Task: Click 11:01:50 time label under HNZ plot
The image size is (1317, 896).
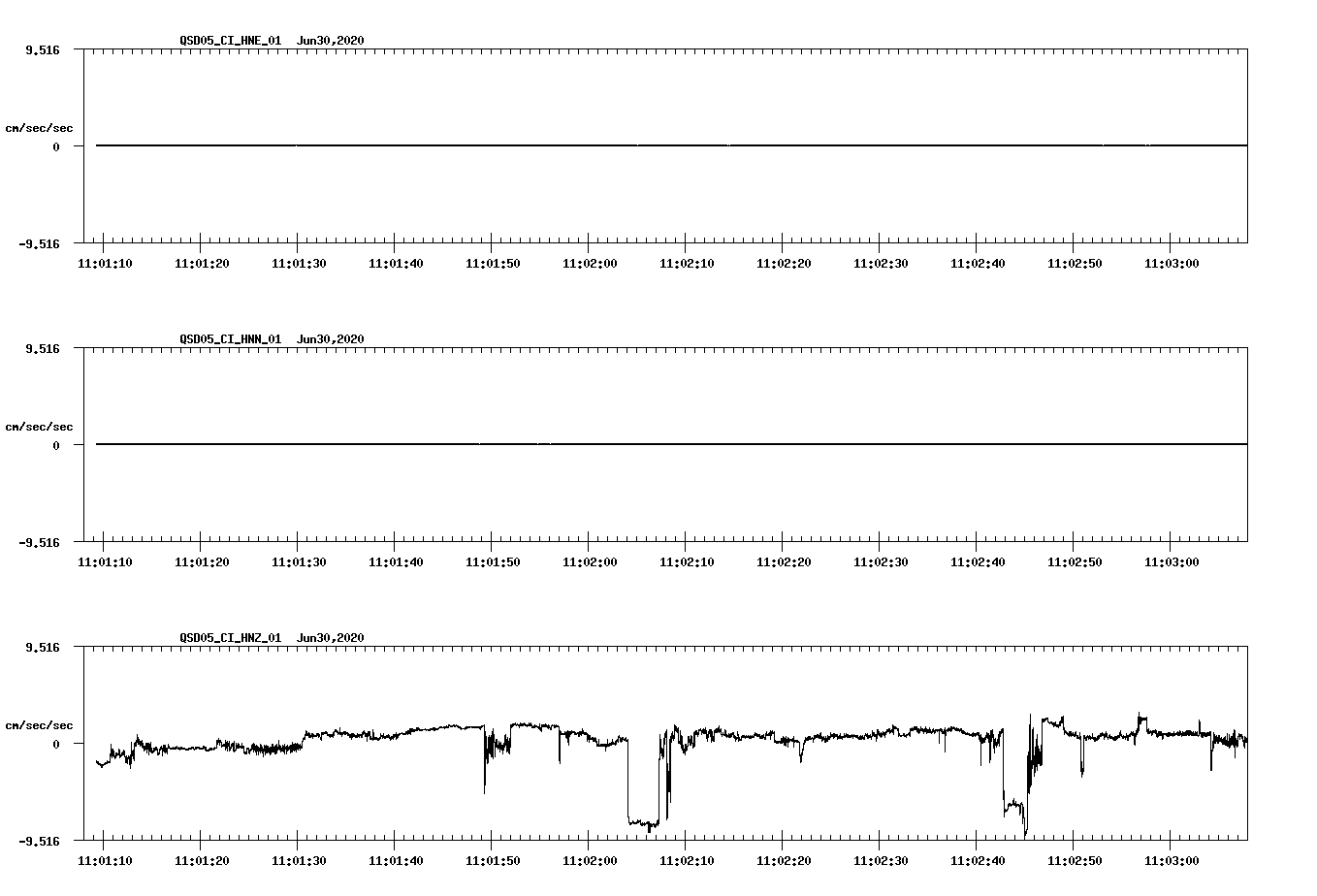Action: pos(493,861)
